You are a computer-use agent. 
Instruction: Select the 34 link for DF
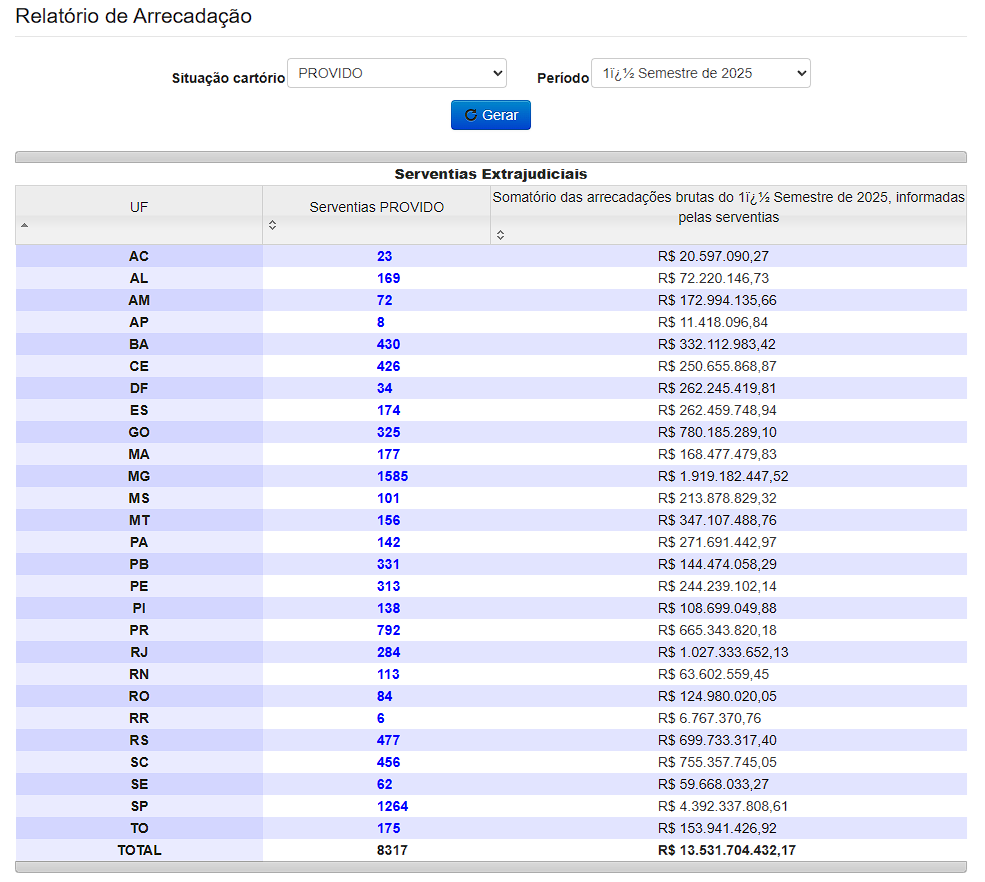point(384,388)
